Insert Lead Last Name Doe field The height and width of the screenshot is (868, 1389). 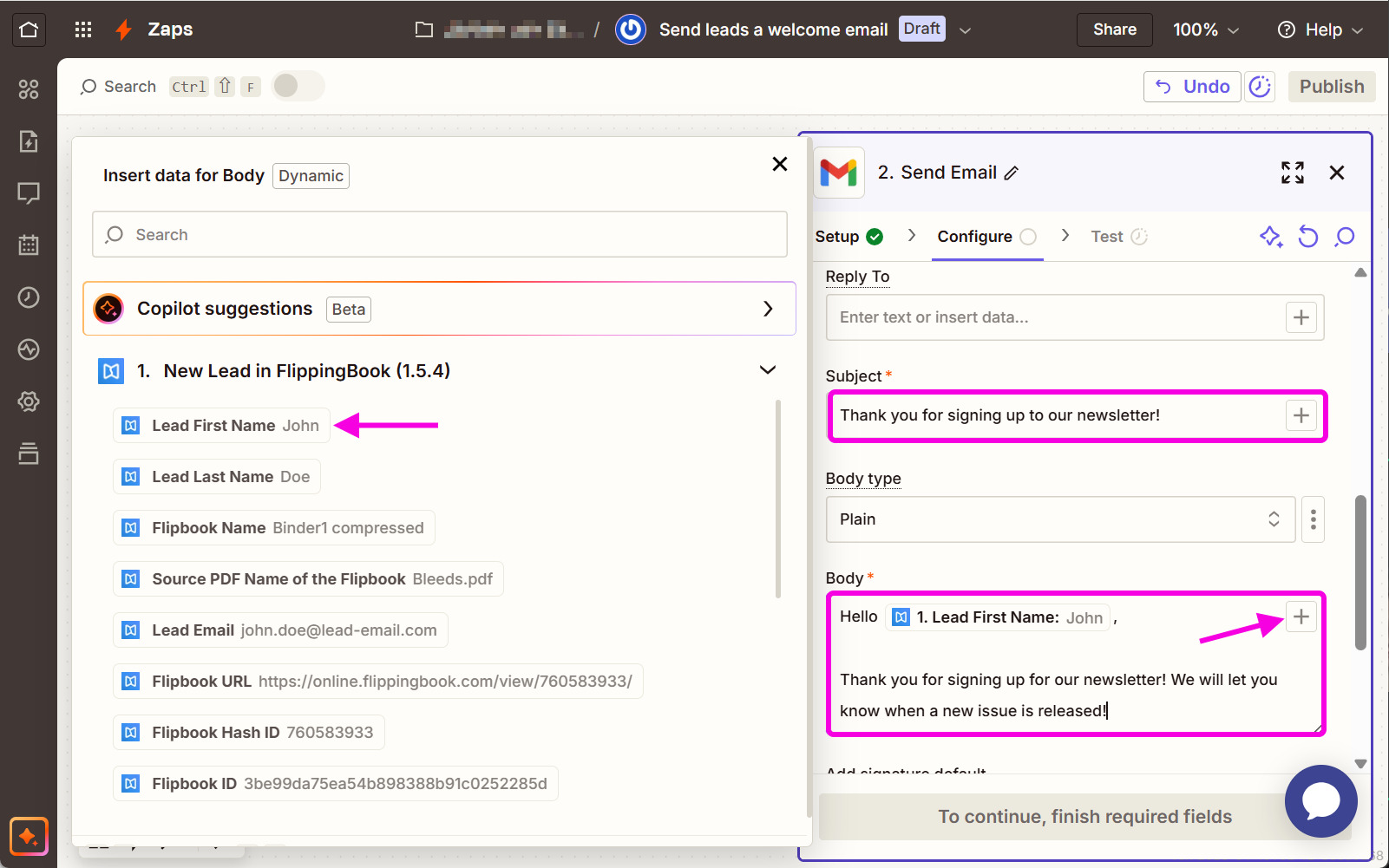coord(217,476)
